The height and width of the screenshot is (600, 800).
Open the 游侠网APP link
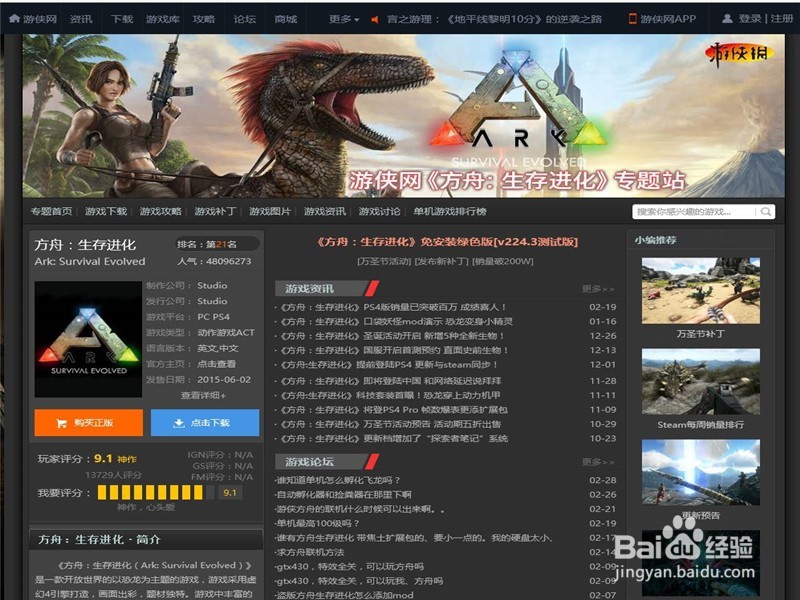[668, 19]
